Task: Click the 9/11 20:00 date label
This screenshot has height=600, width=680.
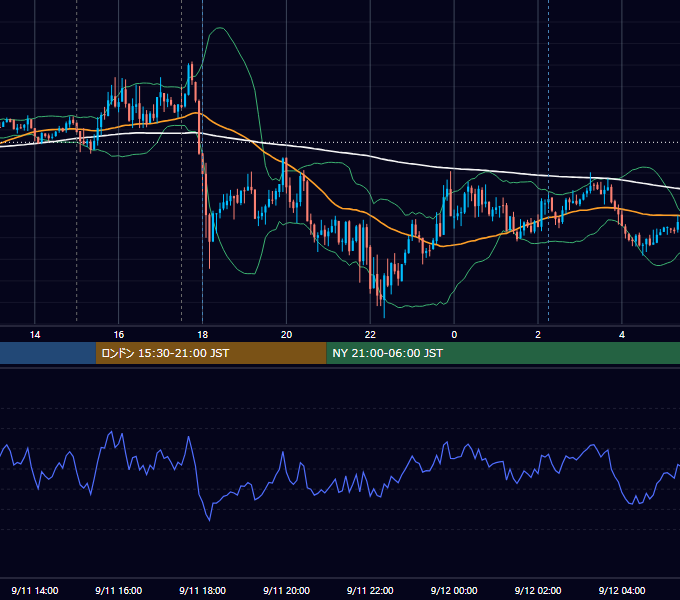Action: click(286, 590)
